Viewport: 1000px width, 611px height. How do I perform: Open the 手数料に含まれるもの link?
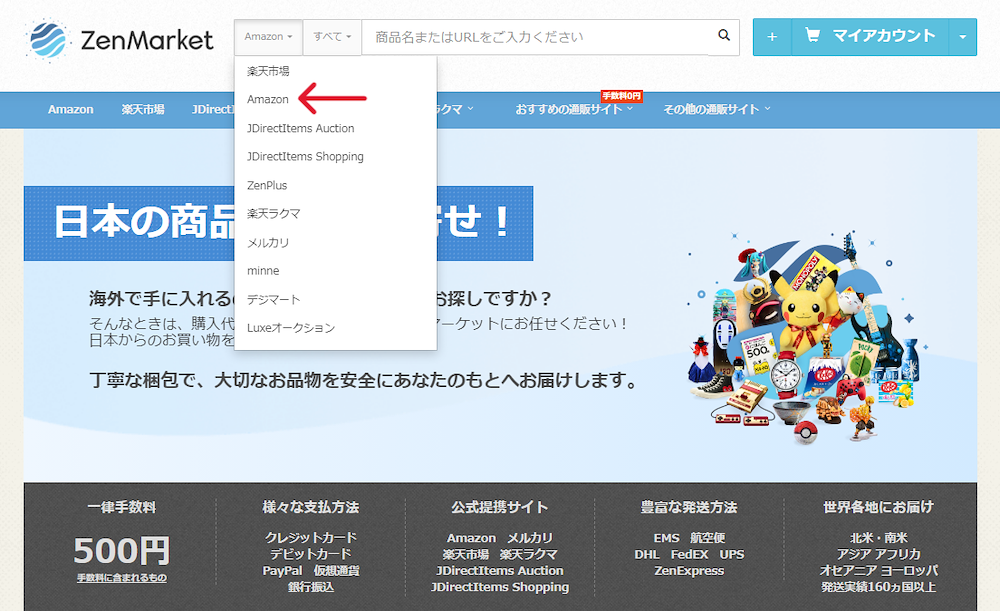124,578
